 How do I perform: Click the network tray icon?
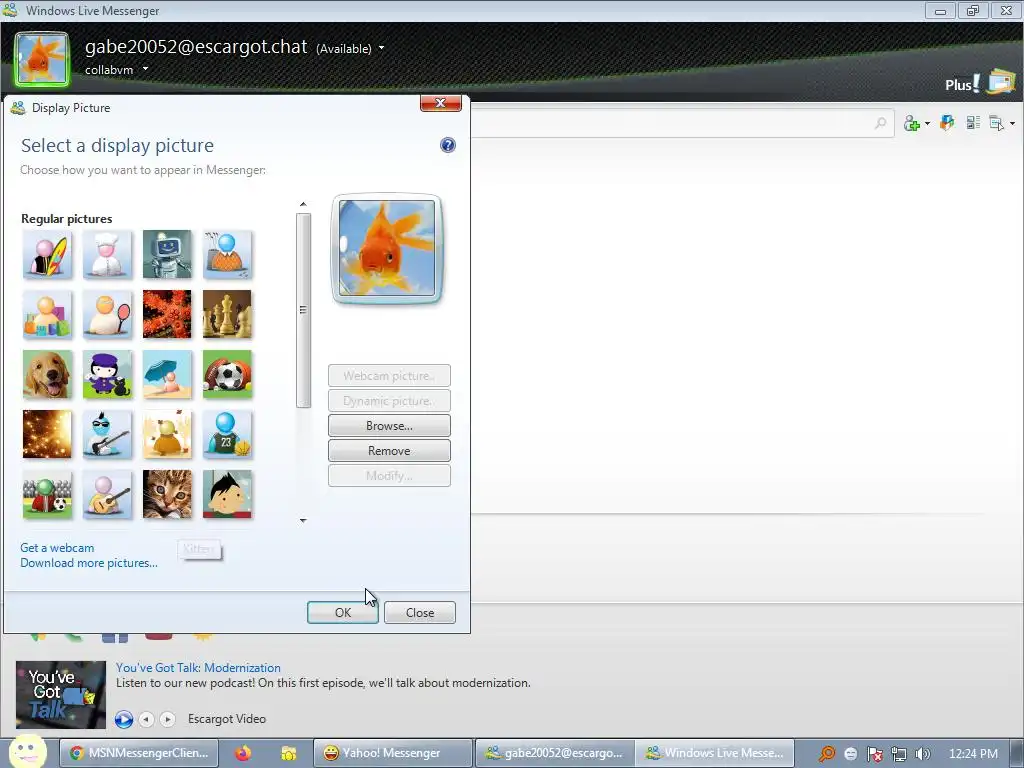[899, 754]
